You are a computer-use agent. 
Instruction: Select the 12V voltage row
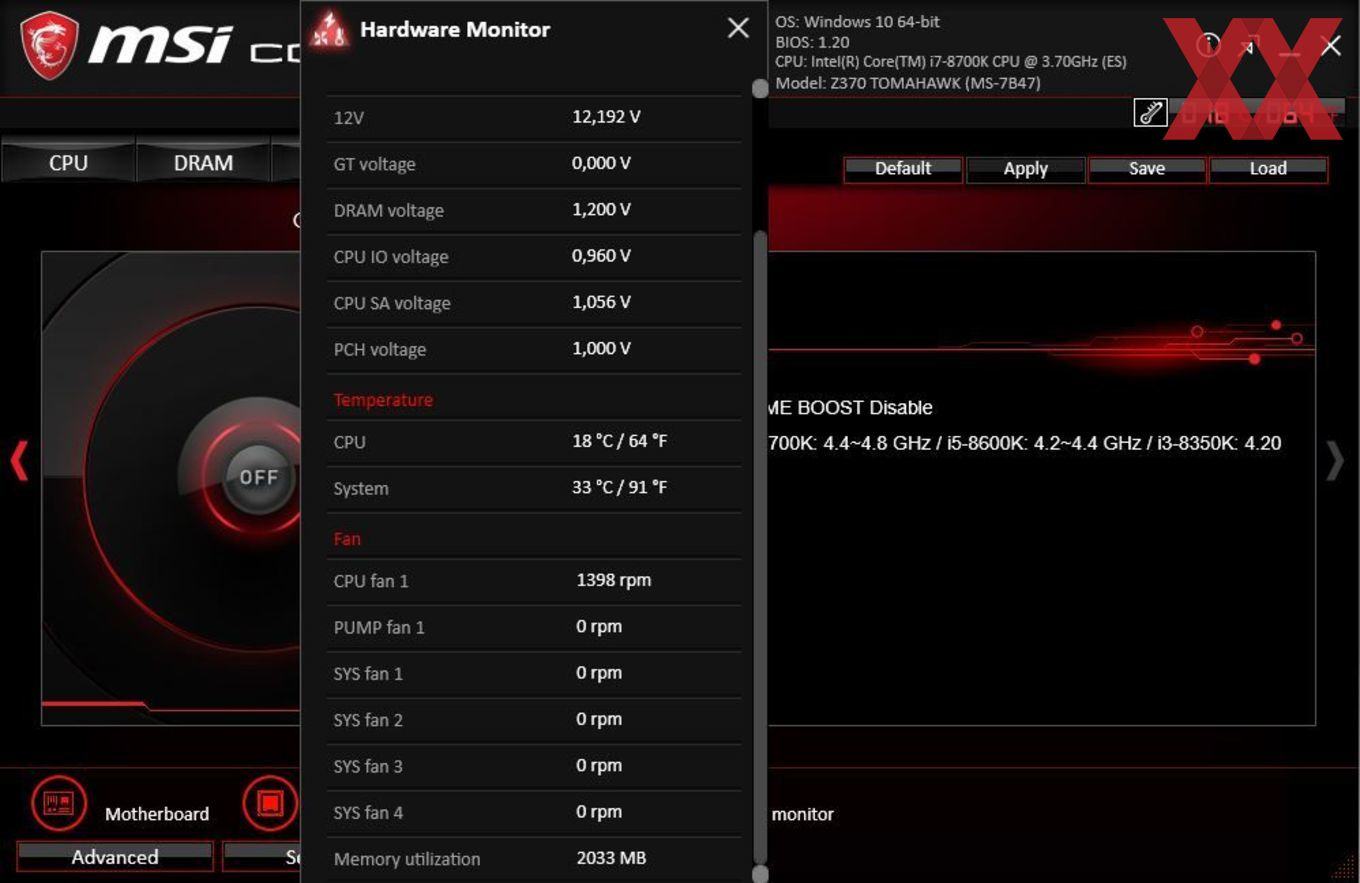point(534,118)
